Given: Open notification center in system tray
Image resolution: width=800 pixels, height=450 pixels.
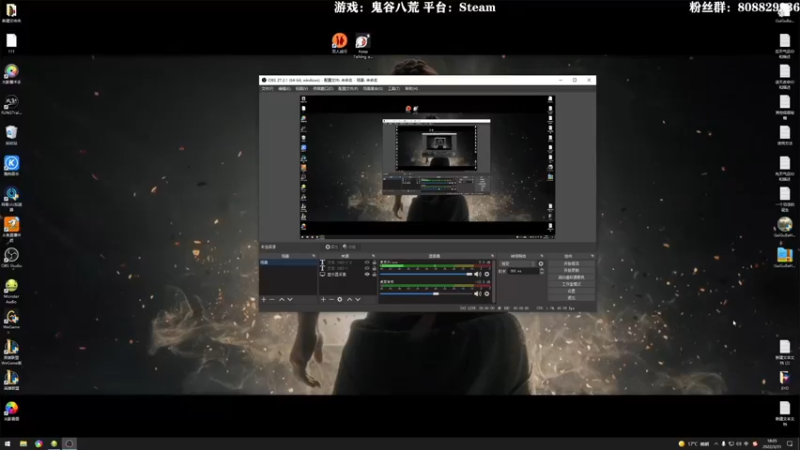Looking at the screenshot, I should pyautogui.click(x=789, y=443).
